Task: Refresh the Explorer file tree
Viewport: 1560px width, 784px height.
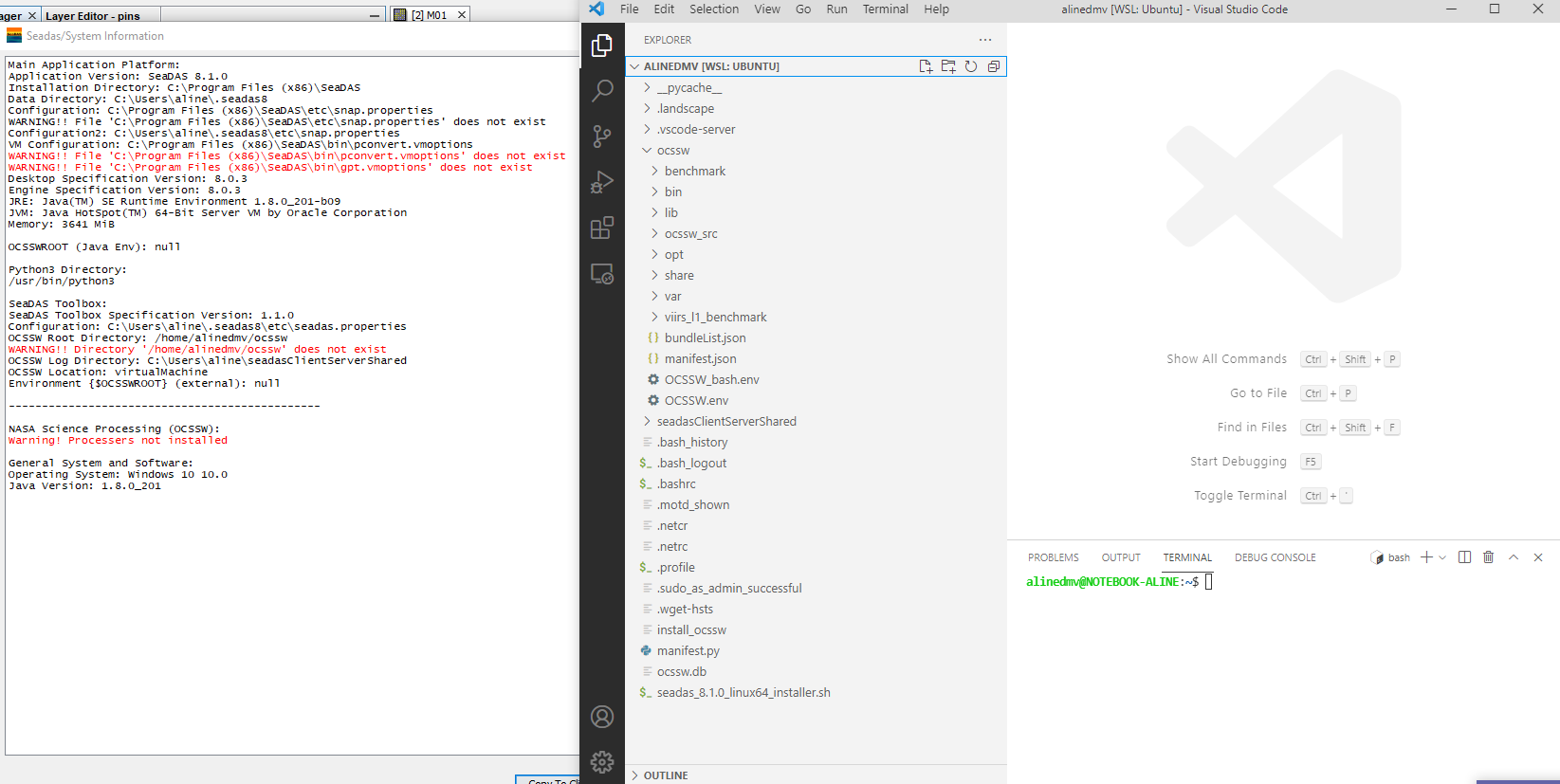Action: click(971, 66)
